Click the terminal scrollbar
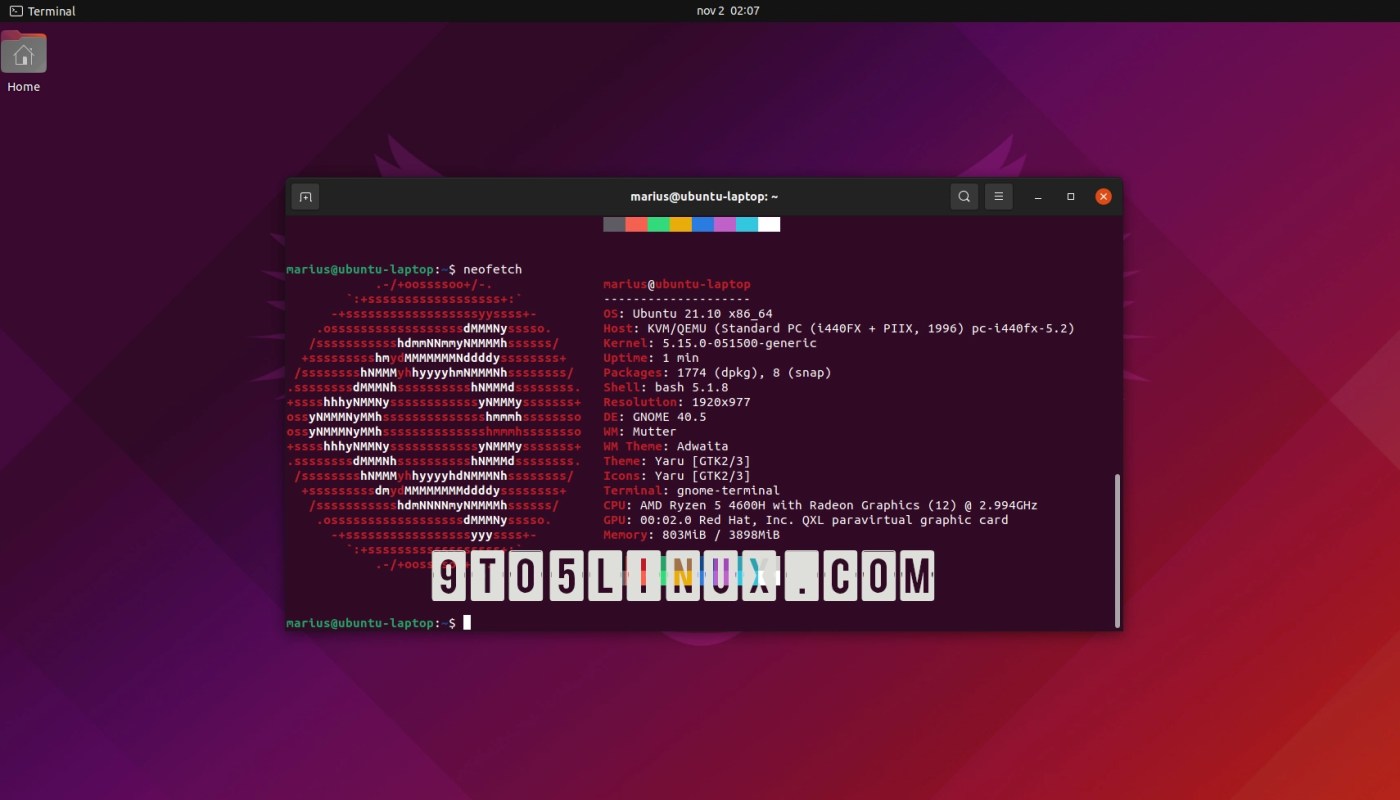The height and width of the screenshot is (800, 1400). [x=1116, y=550]
